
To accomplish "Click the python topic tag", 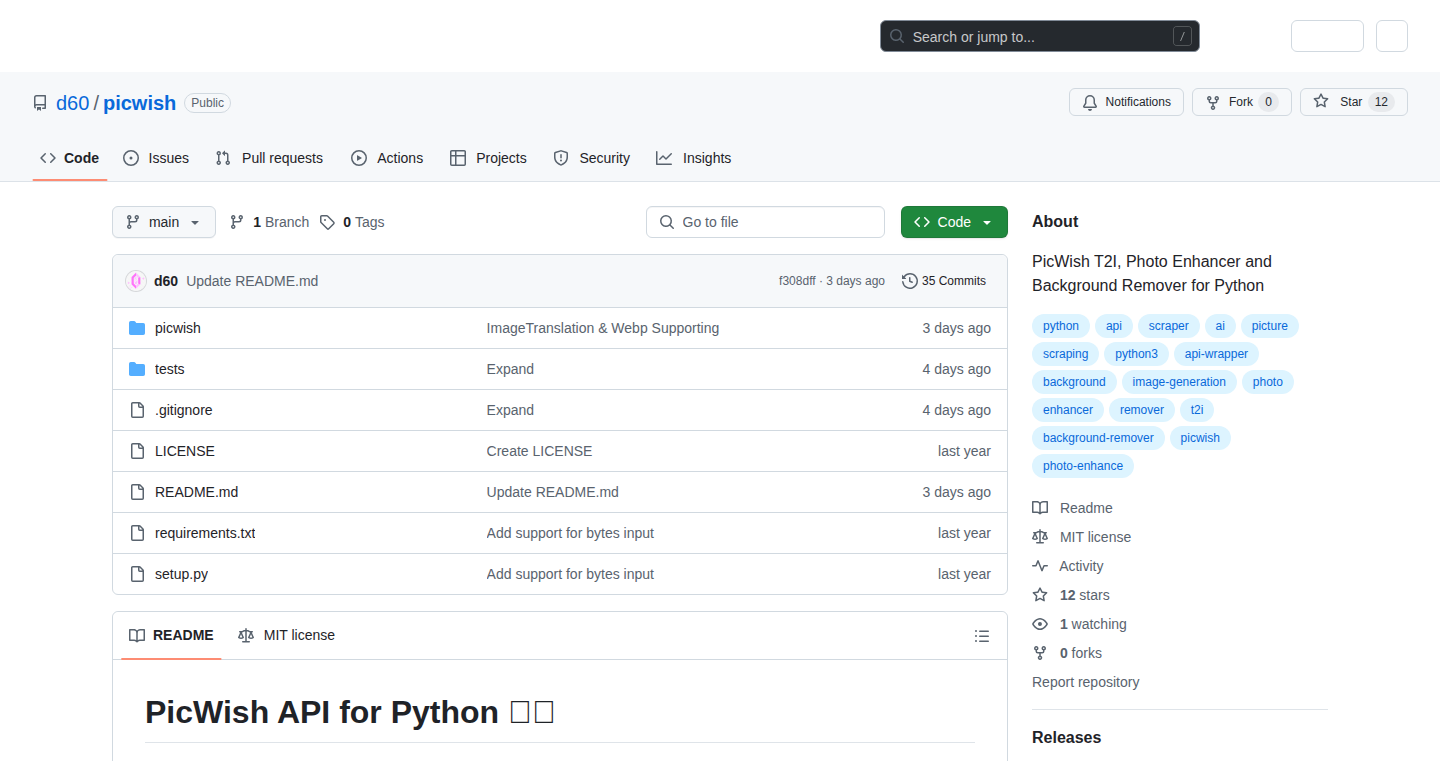I will pyautogui.click(x=1061, y=326).
